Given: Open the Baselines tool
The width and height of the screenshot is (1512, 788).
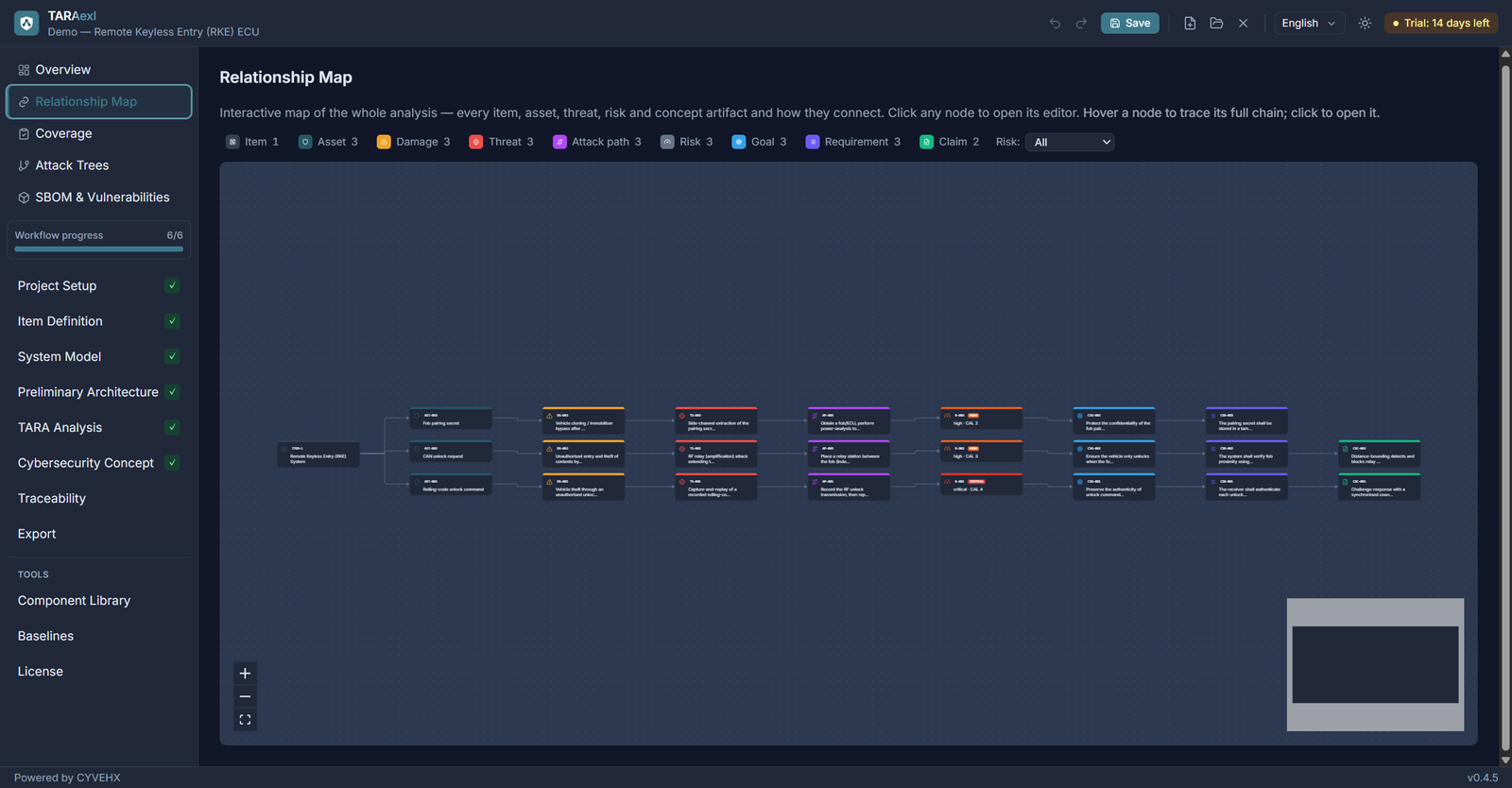Looking at the screenshot, I should point(99,636).
